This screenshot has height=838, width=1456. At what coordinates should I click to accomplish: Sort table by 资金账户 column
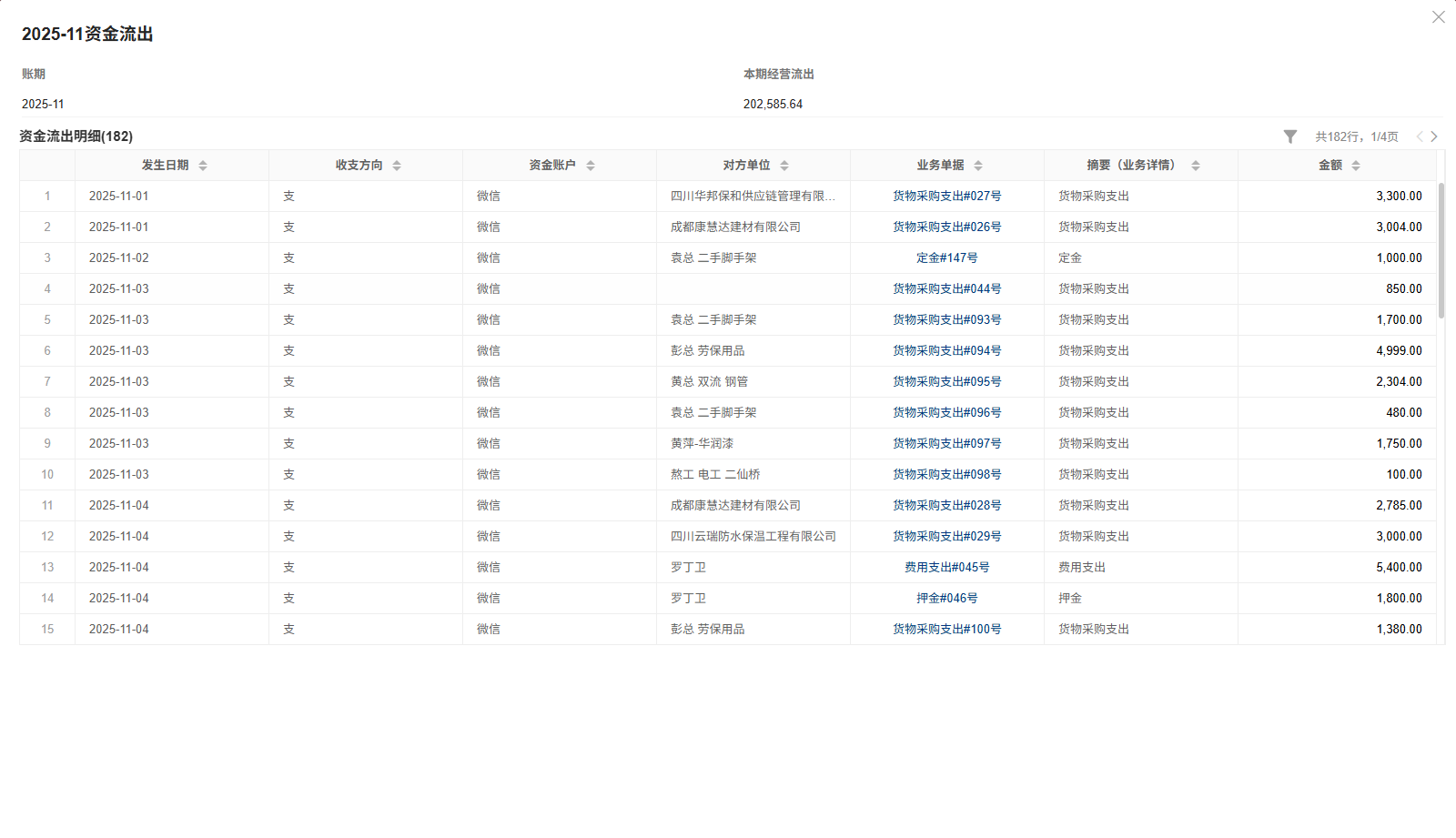pyautogui.click(x=591, y=165)
